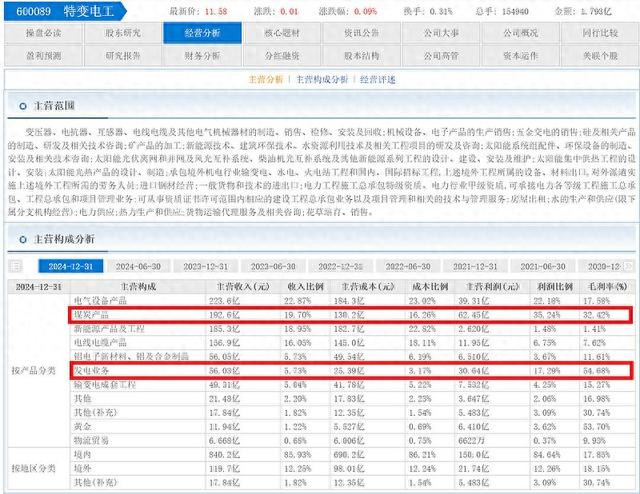Select the 2021-12-31 report period
640x494 pixels.
475,267
